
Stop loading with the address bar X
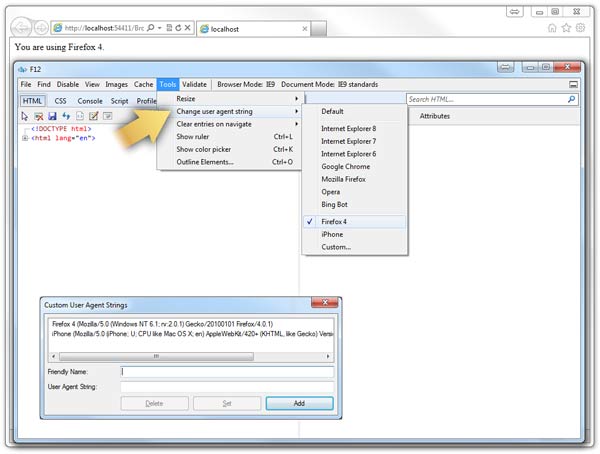click(x=188, y=28)
